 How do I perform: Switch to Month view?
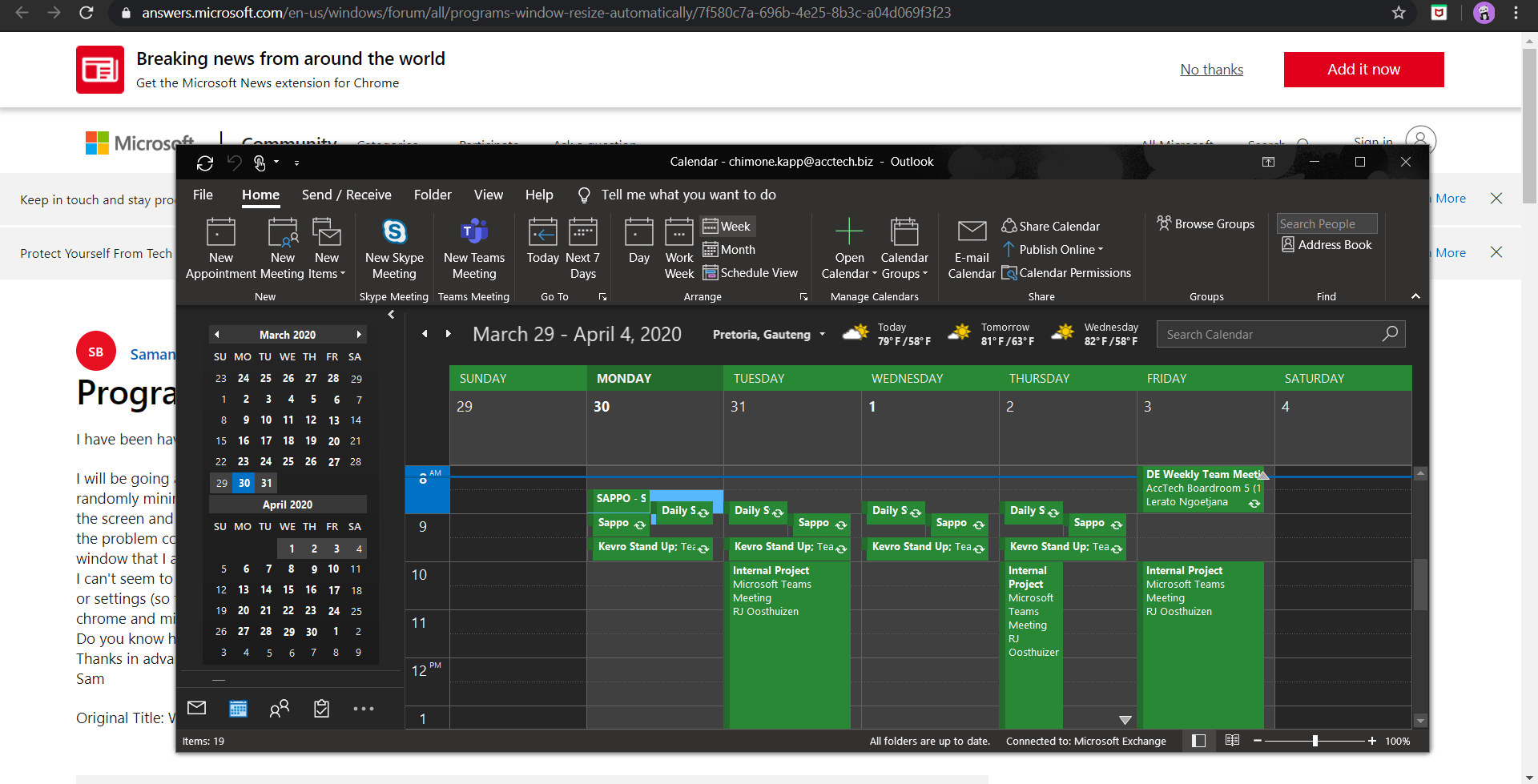point(729,250)
